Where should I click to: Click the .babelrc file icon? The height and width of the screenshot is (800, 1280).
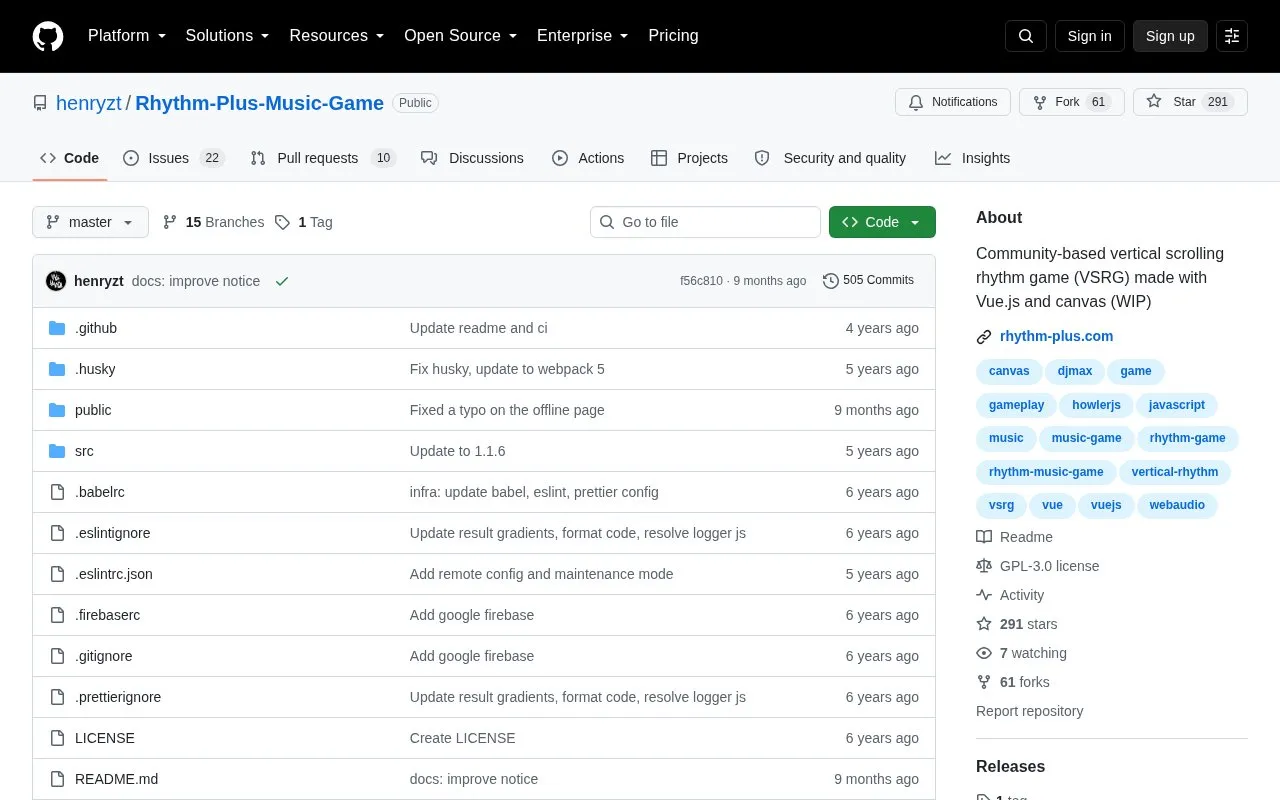coord(57,492)
